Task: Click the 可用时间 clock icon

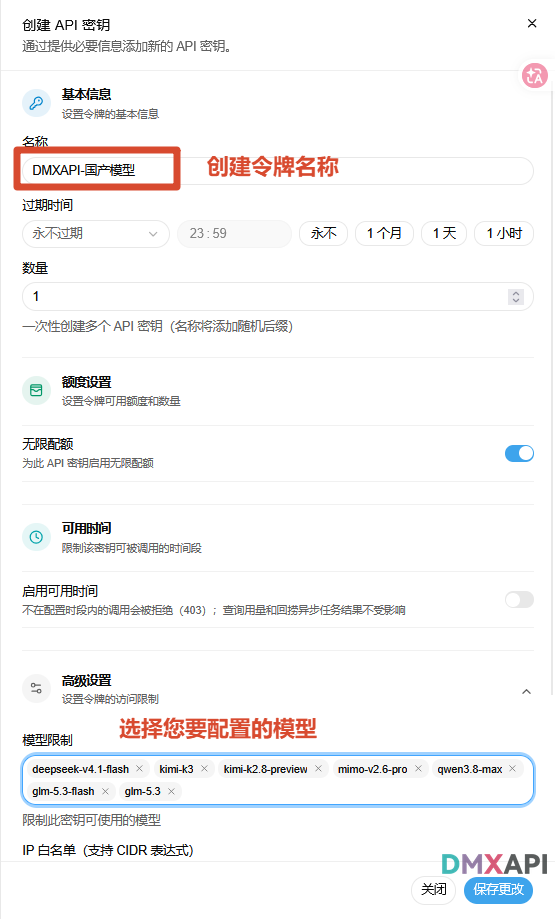Action: [36, 537]
